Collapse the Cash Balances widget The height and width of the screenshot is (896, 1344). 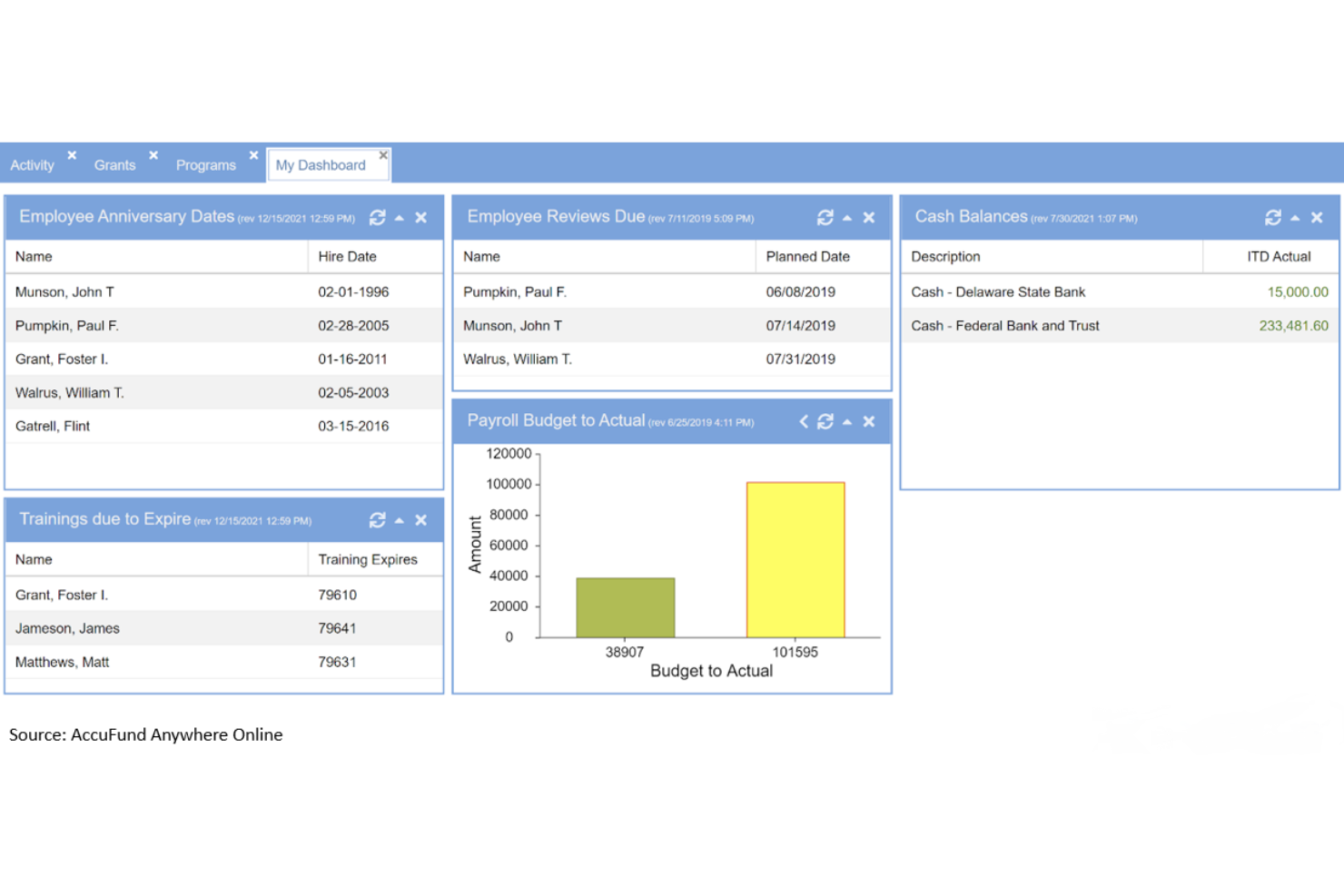(x=1295, y=217)
